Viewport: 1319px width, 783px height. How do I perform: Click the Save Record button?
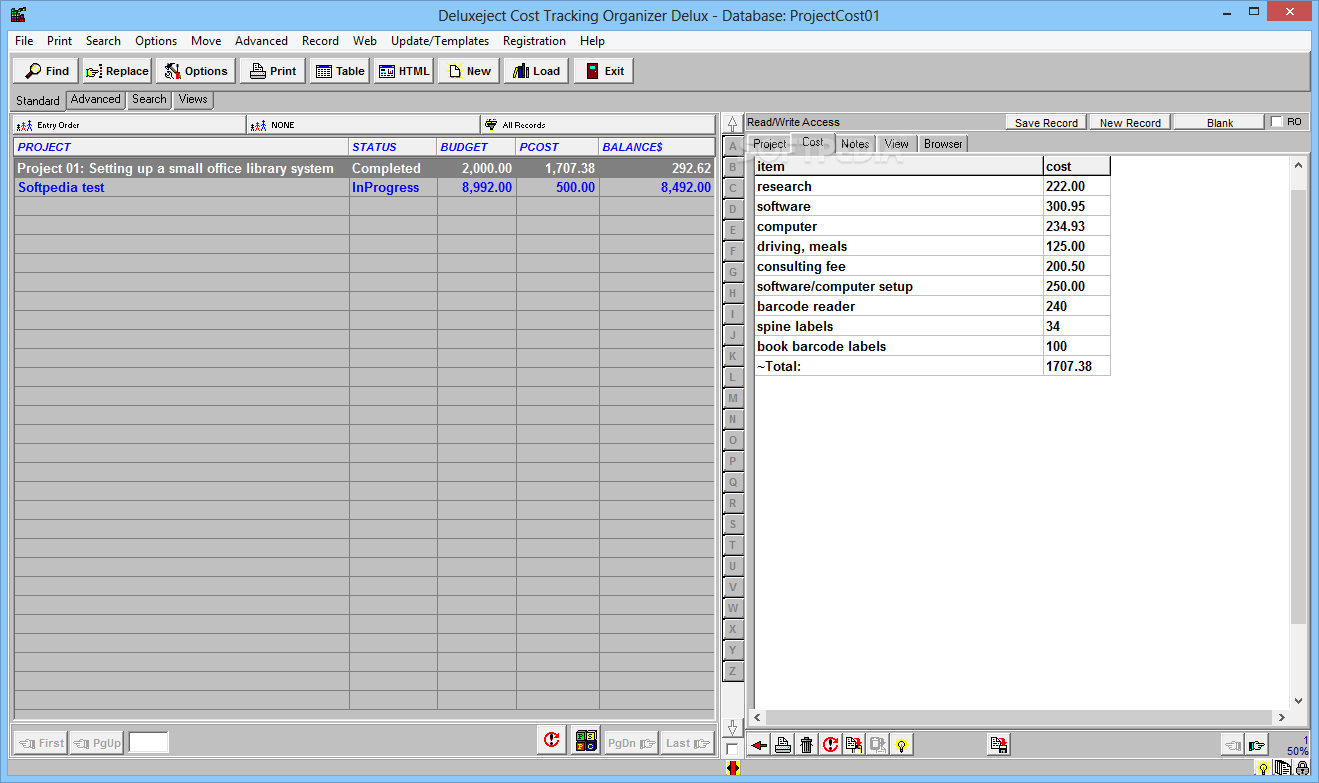(1046, 123)
